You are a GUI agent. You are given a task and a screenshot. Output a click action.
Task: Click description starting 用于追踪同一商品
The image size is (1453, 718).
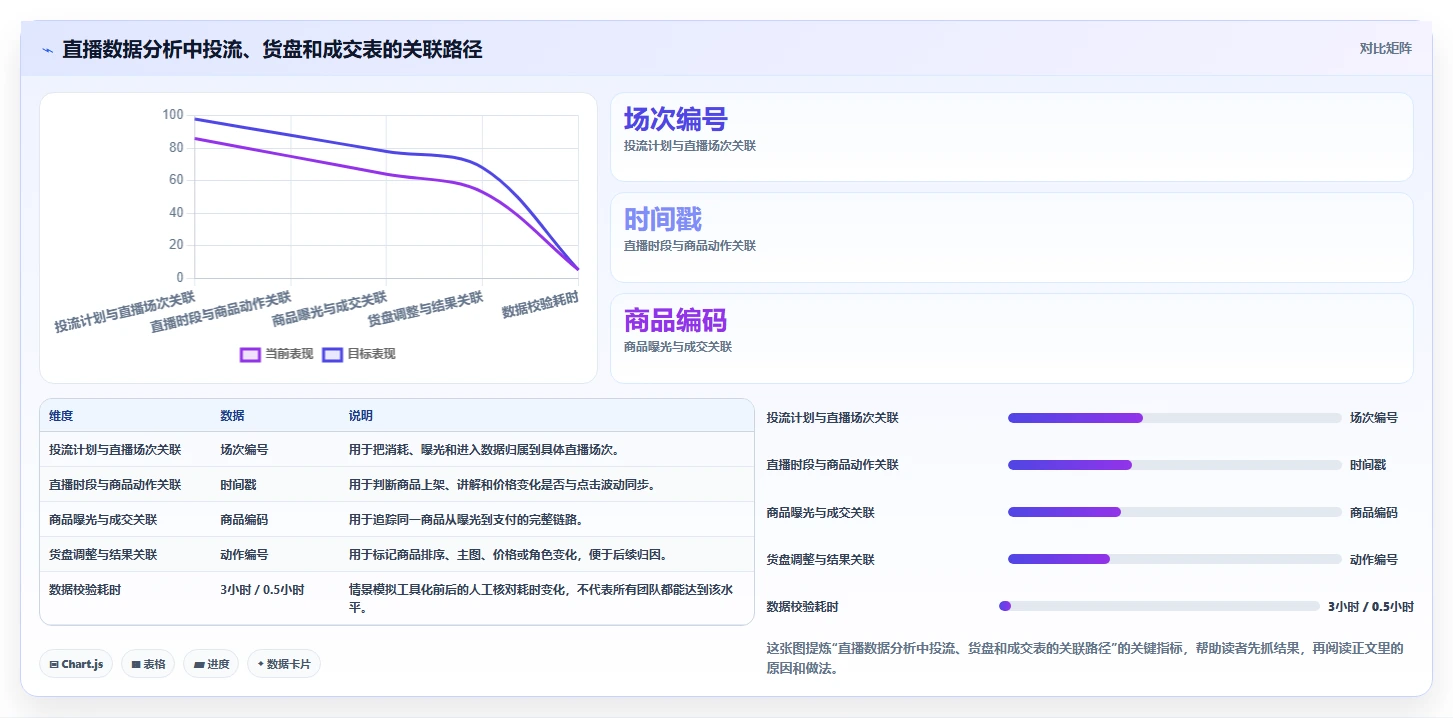tap(466, 520)
